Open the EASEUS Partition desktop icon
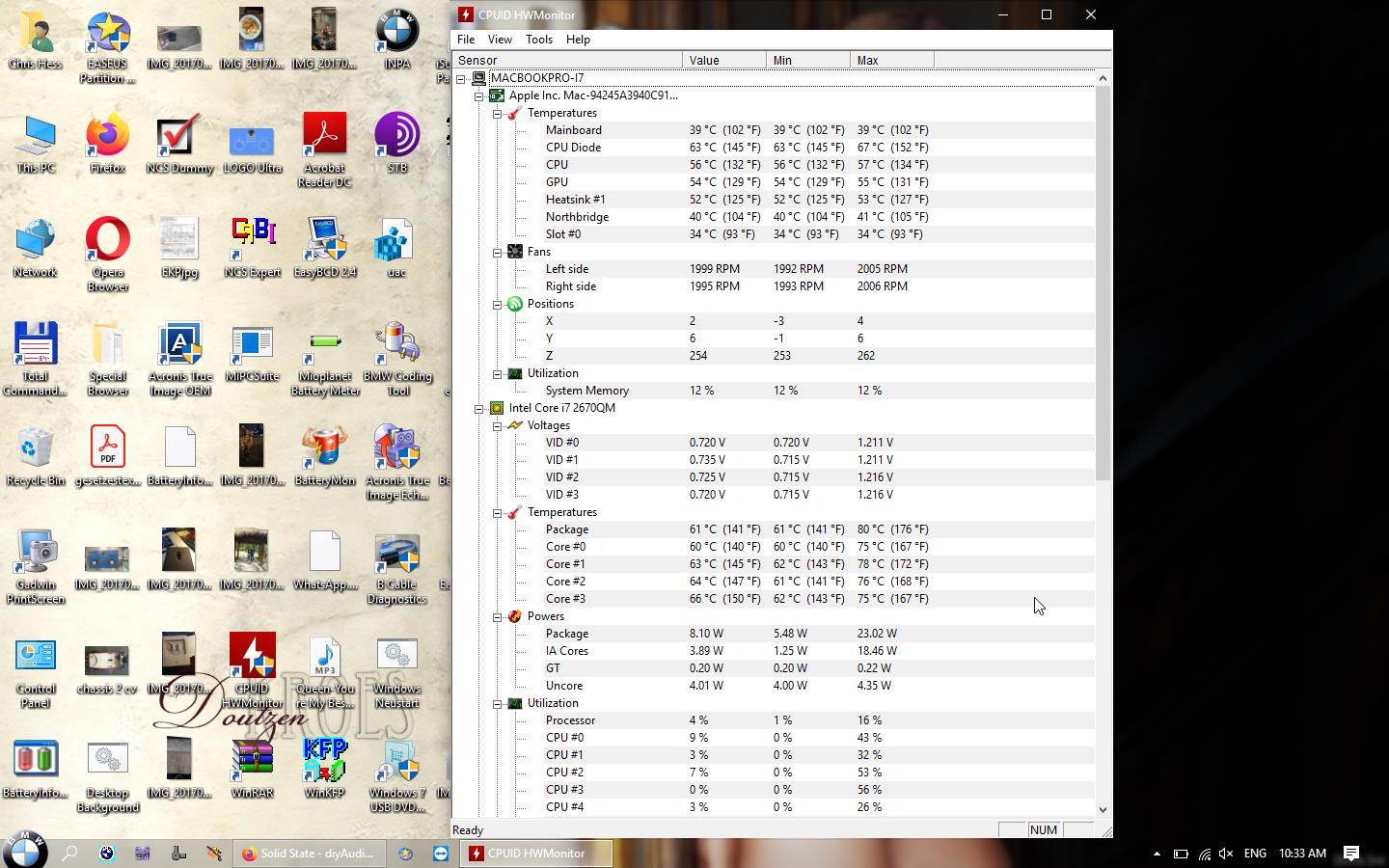 click(107, 46)
